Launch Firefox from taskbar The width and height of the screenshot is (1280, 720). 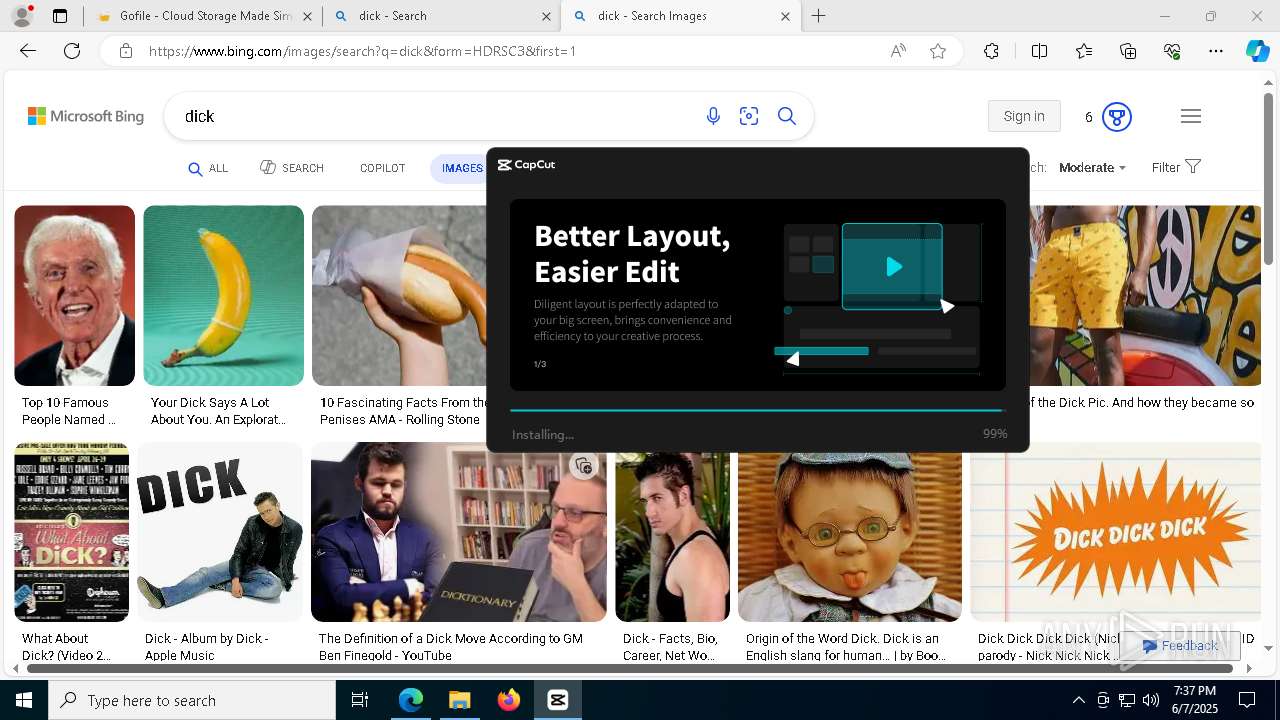509,700
